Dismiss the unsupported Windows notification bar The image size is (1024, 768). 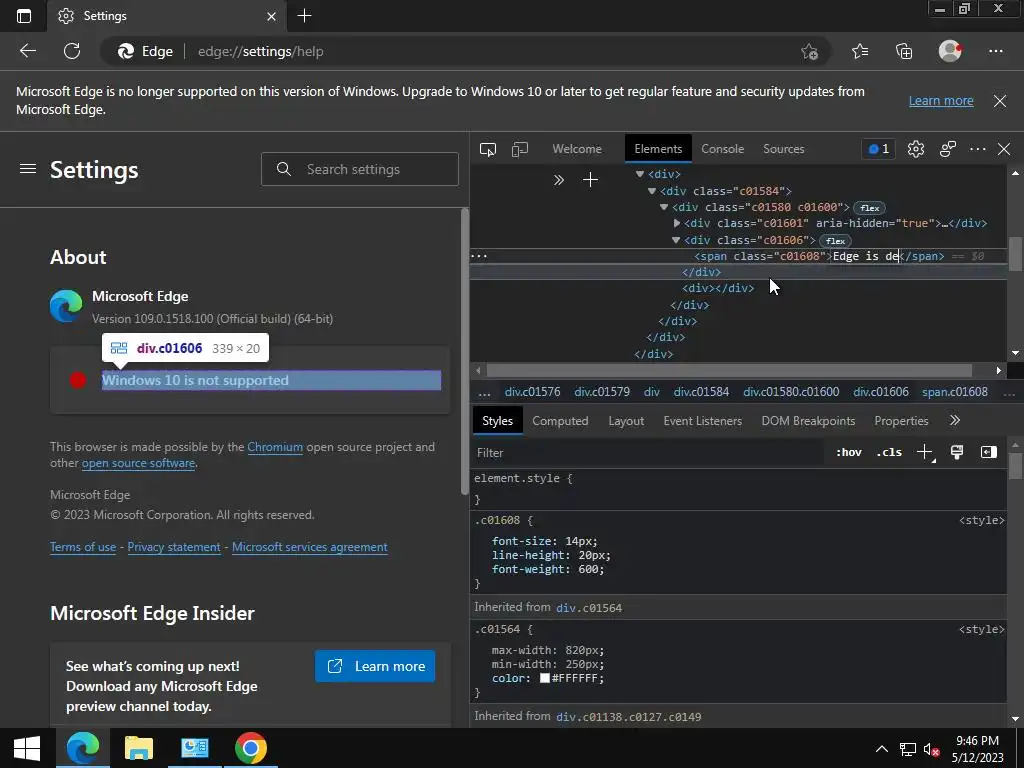pyautogui.click(x=999, y=101)
